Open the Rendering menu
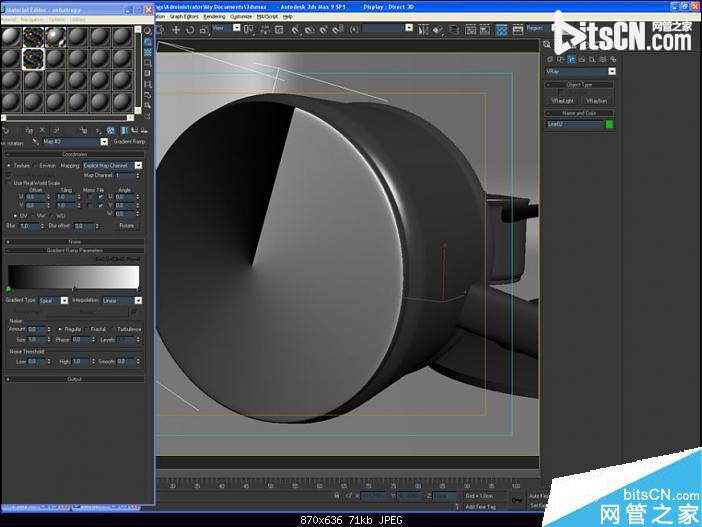 (214, 17)
